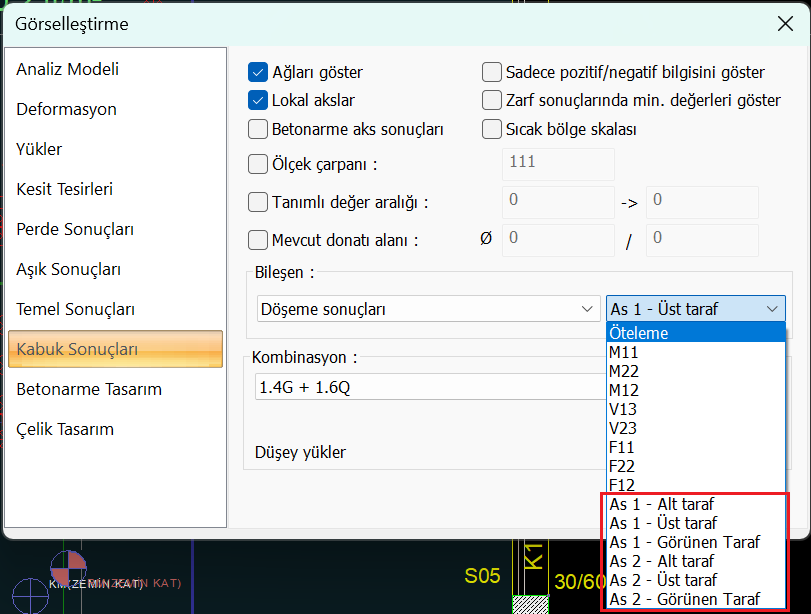This screenshot has width=811, height=614.
Task: Click the Mevcut donatı alanı diameter field
Action: coord(557,239)
